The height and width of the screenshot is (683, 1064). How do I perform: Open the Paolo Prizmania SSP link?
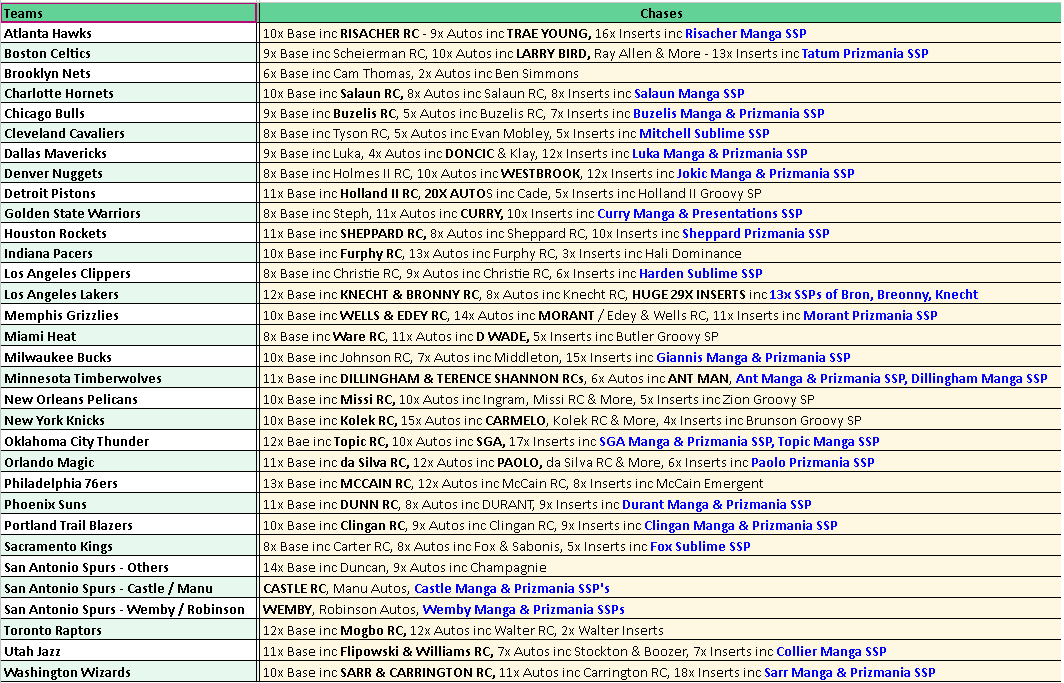coord(812,462)
